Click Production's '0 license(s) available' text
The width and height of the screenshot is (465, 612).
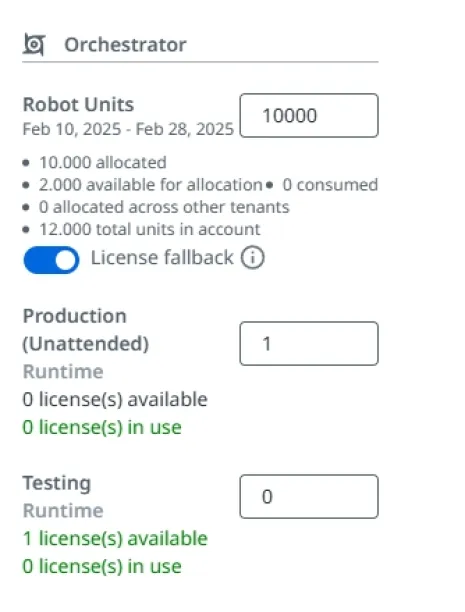point(115,399)
